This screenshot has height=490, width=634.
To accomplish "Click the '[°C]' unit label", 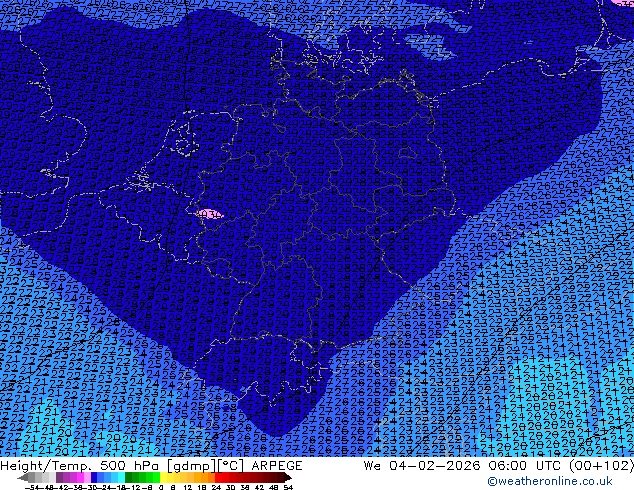I will click(231, 466).
